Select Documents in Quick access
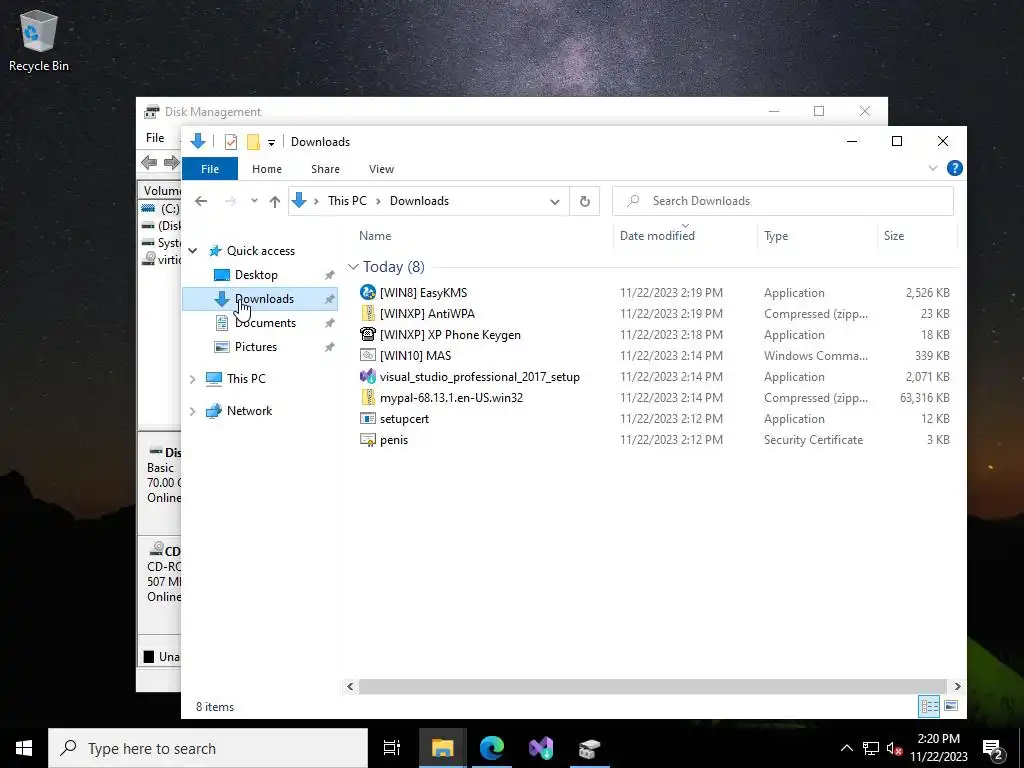 click(x=265, y=323)
